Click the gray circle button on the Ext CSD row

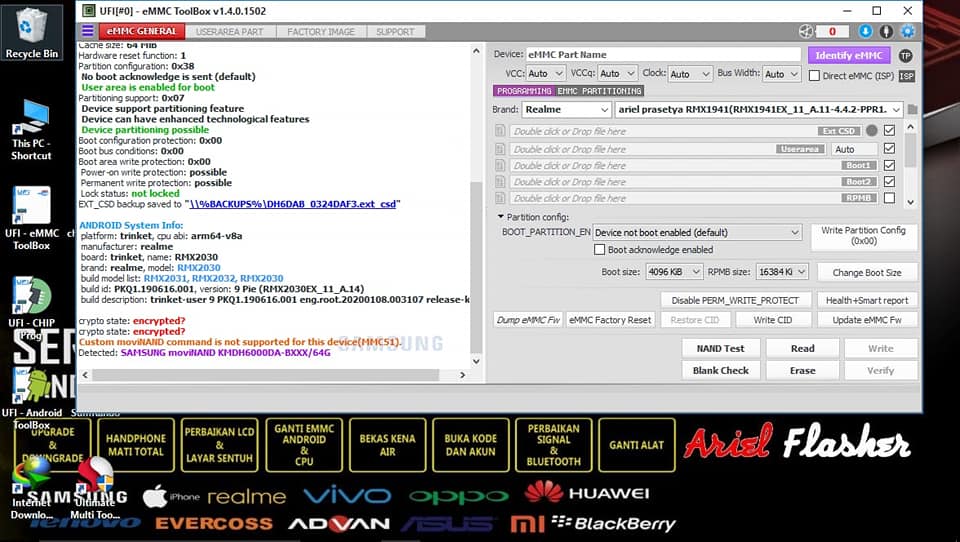(x=872, y=130)
